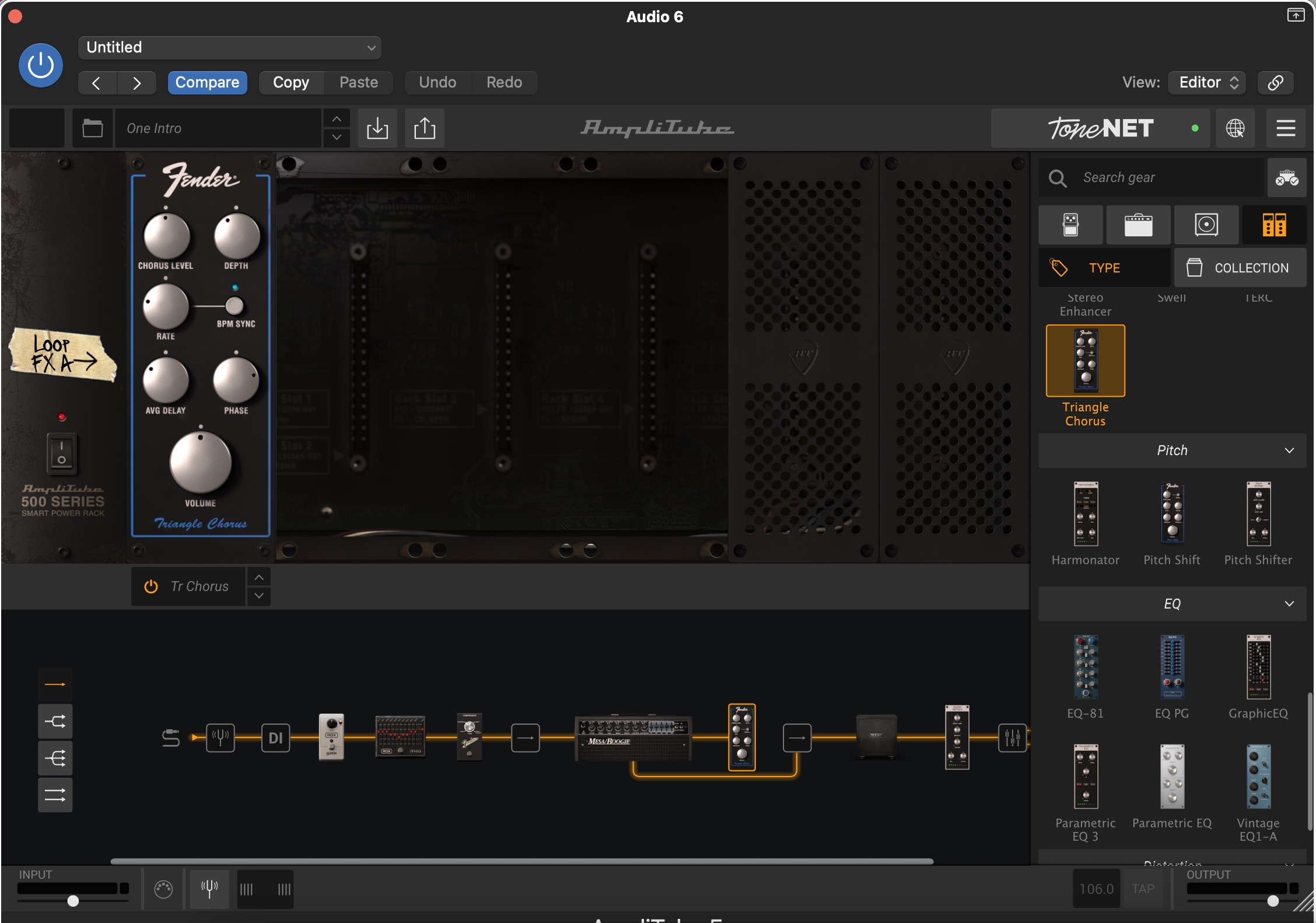Switch to the COLLECTION tab
This screenshot has width=1316, height=923.
(x=1240, y=268)
